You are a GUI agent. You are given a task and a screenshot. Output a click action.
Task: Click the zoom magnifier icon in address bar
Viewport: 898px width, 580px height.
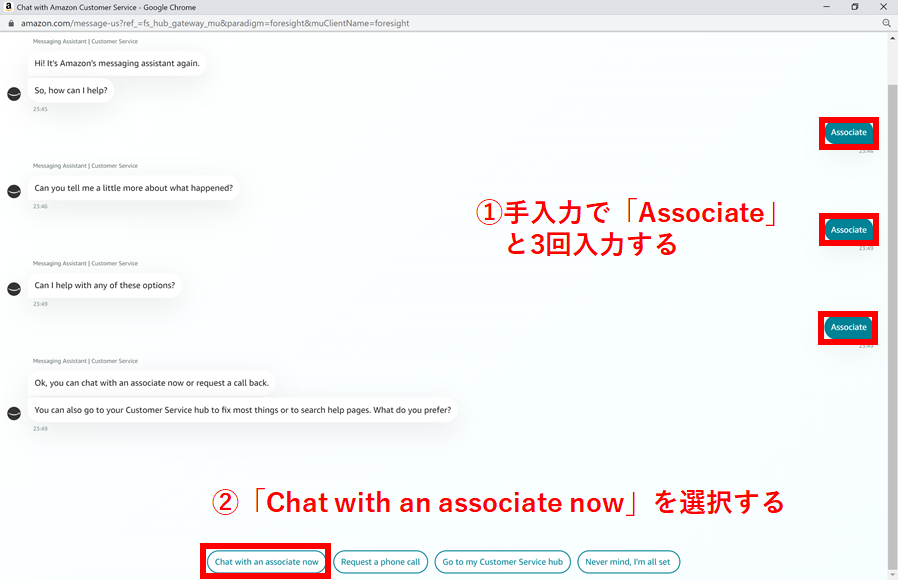point(887,23)
